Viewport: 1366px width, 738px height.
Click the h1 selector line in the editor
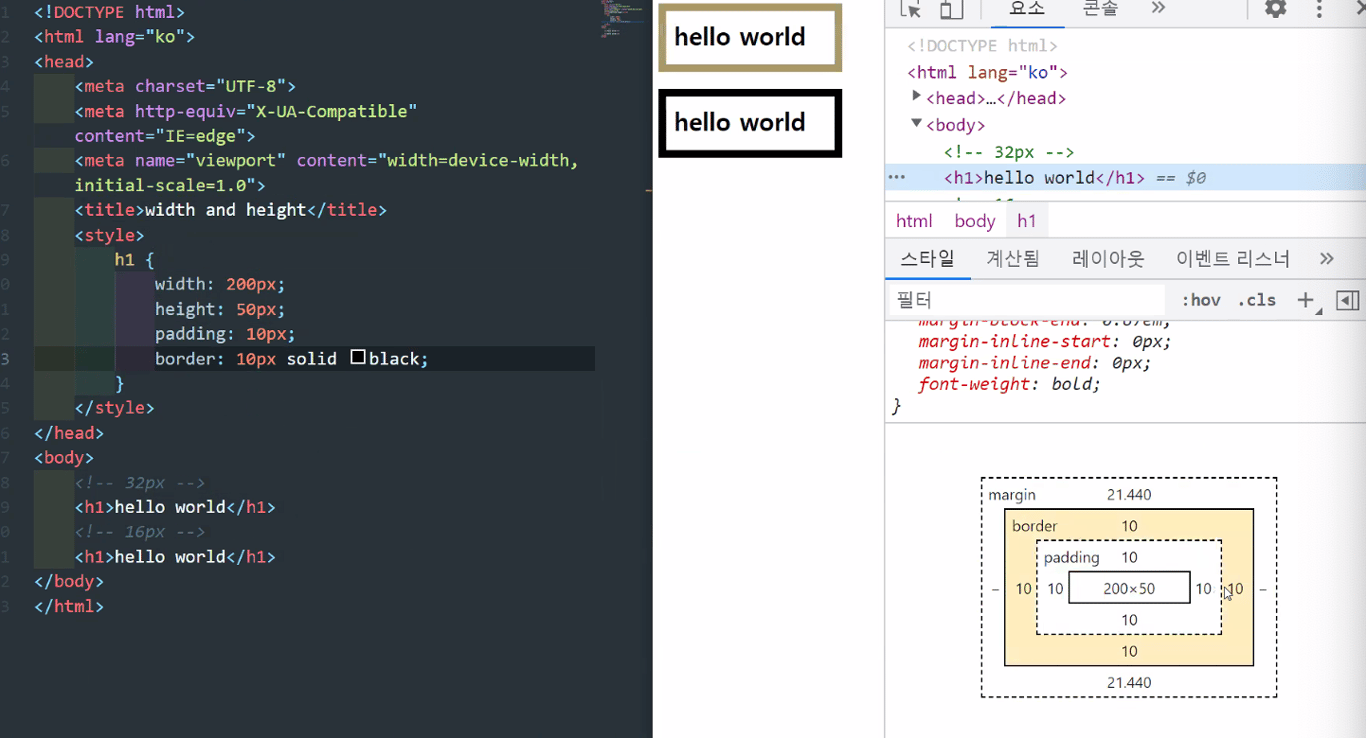tap(135, 260)
